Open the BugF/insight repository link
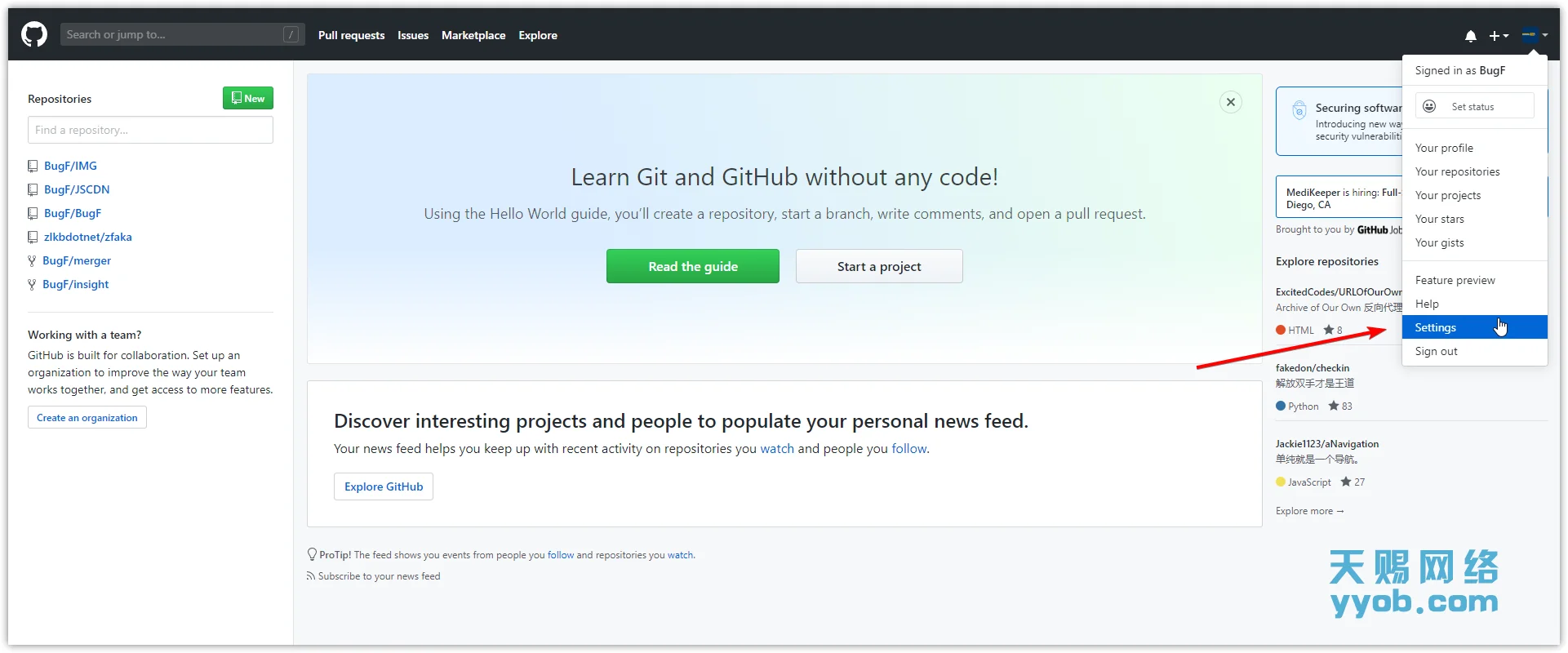 76,284
